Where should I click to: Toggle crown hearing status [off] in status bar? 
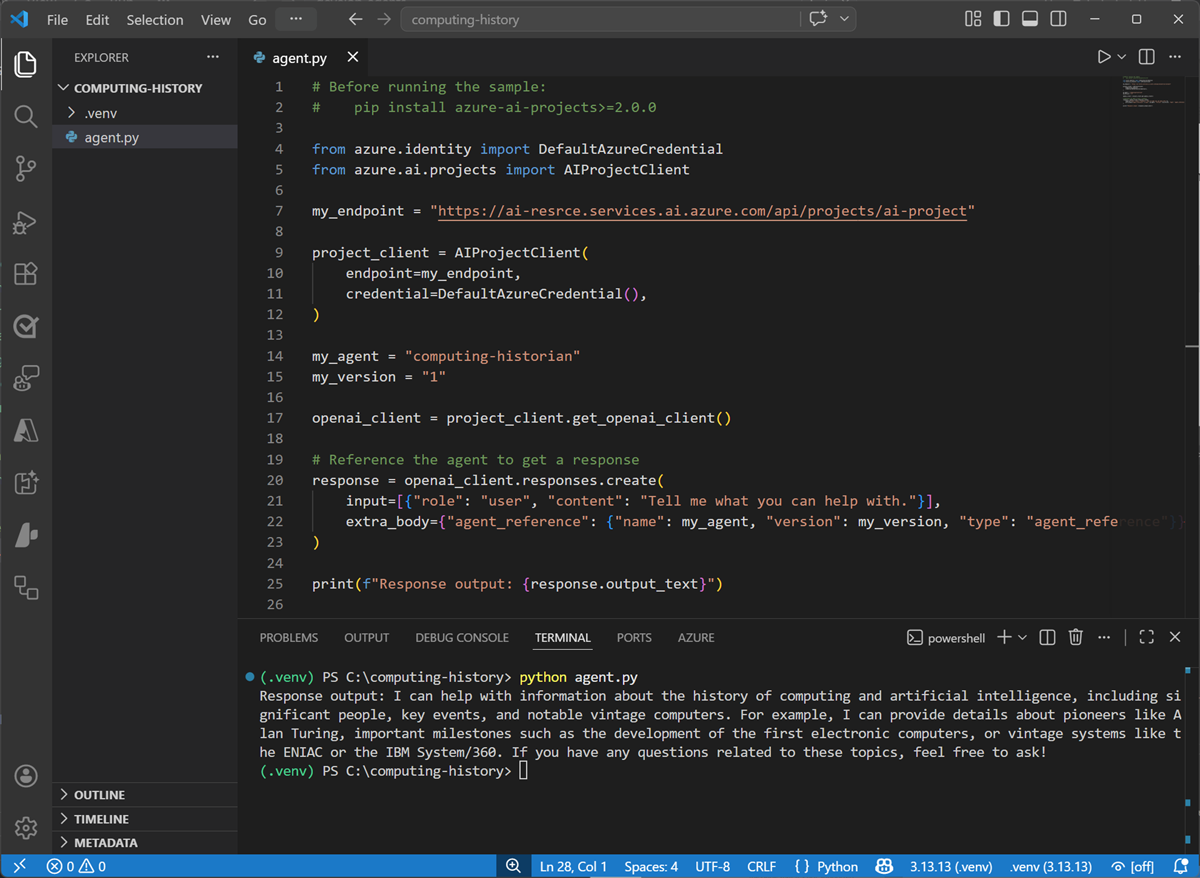coord(1131,866)
